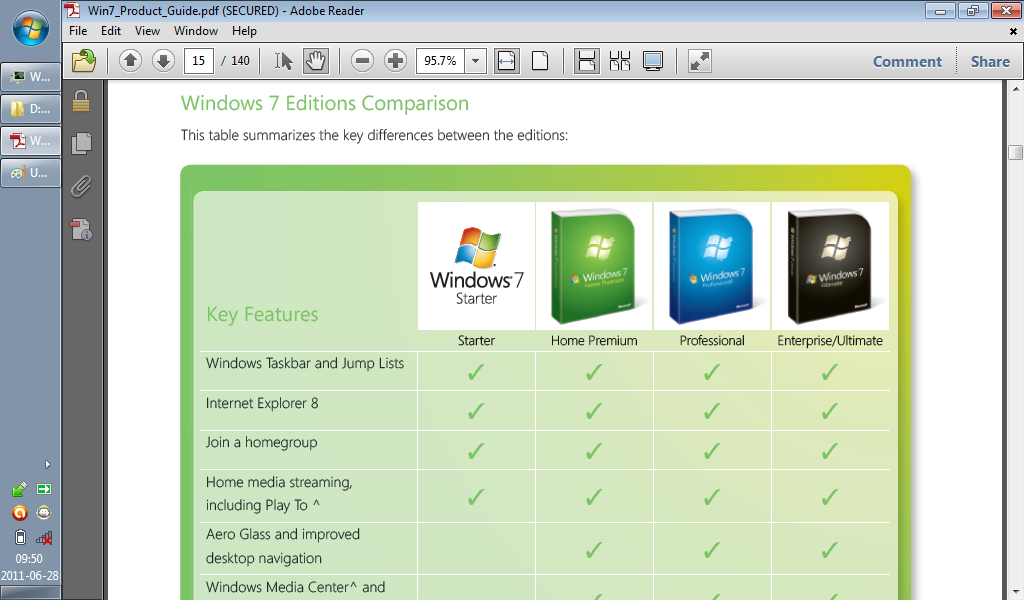The image size is (1024, 600).
Task: Click the Zoom In plus button
Action: [395, 61]
